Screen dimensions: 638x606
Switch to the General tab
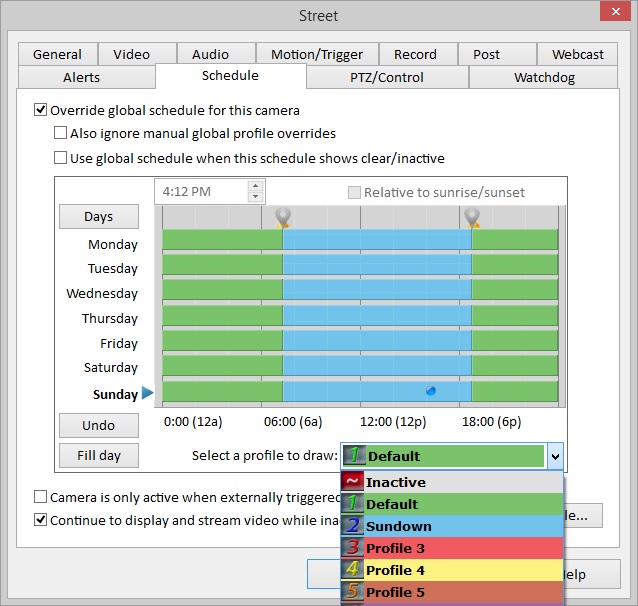pyautogui.click(x=57, y=54)
